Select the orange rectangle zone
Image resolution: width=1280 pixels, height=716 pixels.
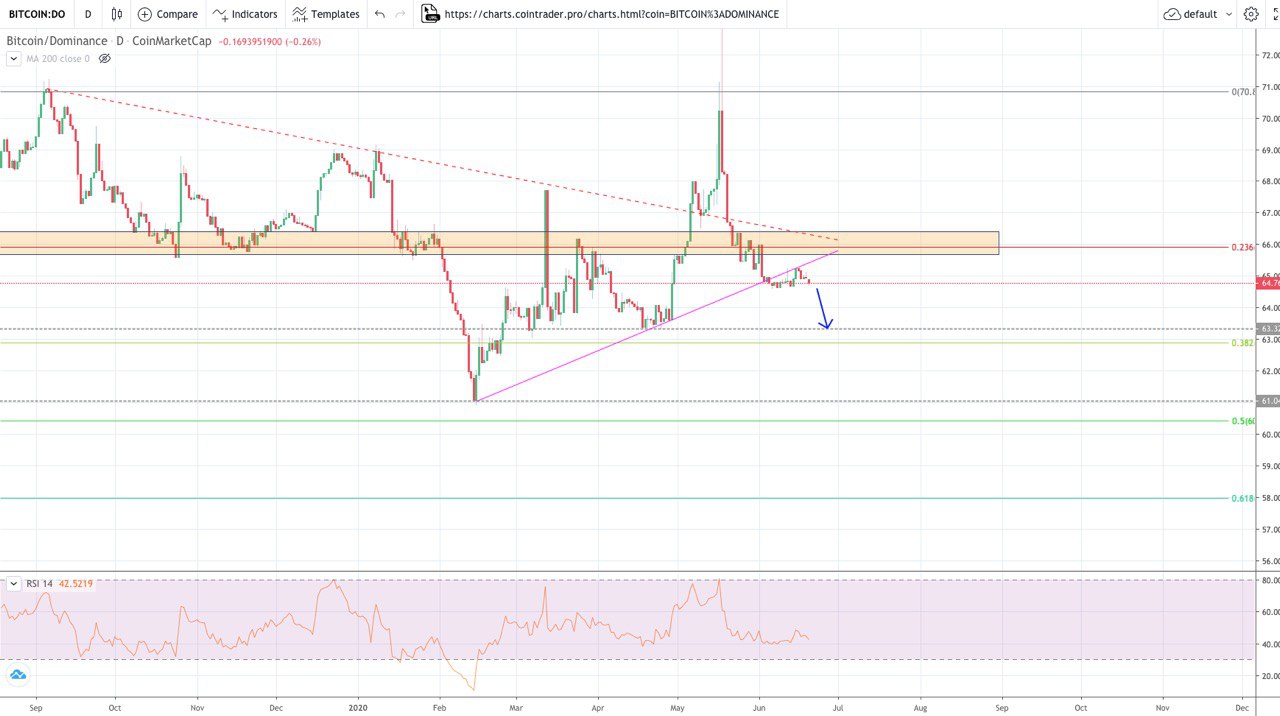click(499, 243)
